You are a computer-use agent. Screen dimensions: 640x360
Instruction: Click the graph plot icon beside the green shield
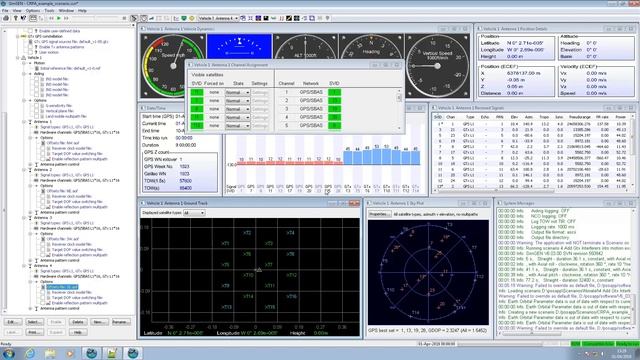click(x=176, y=18)
